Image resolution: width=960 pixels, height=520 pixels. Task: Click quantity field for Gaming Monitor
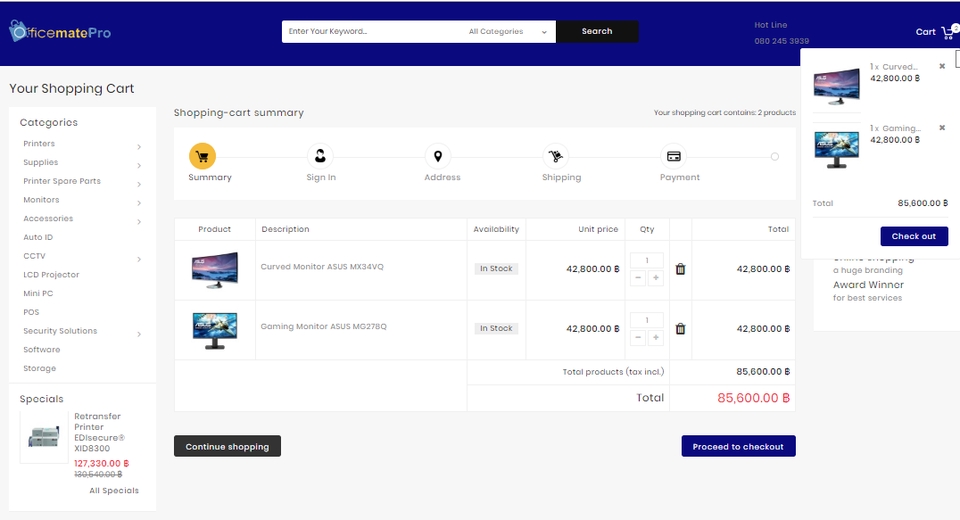click(x=647, y=320)
